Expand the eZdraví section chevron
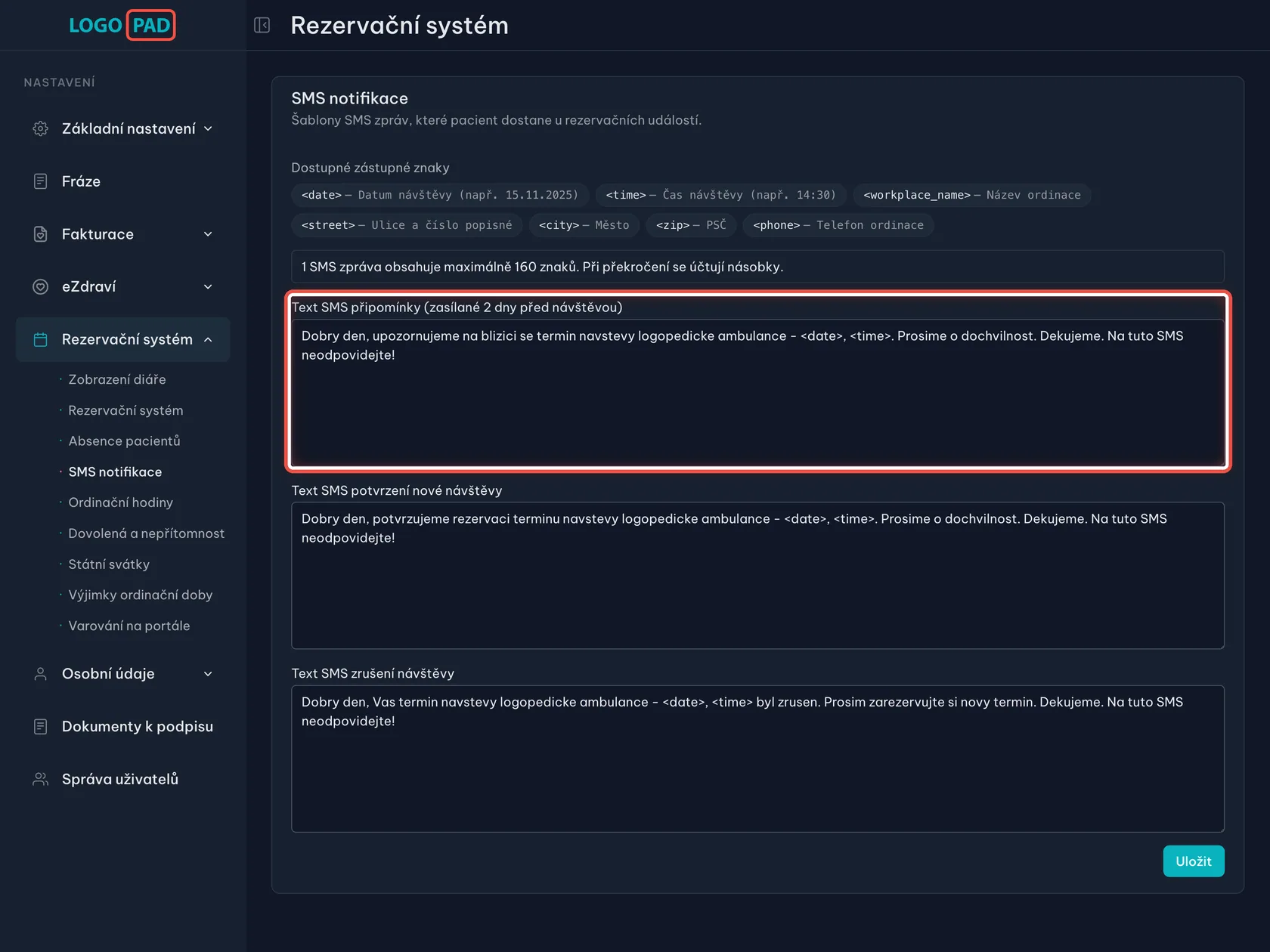The image size is (1270, 952). coord(208,287)
